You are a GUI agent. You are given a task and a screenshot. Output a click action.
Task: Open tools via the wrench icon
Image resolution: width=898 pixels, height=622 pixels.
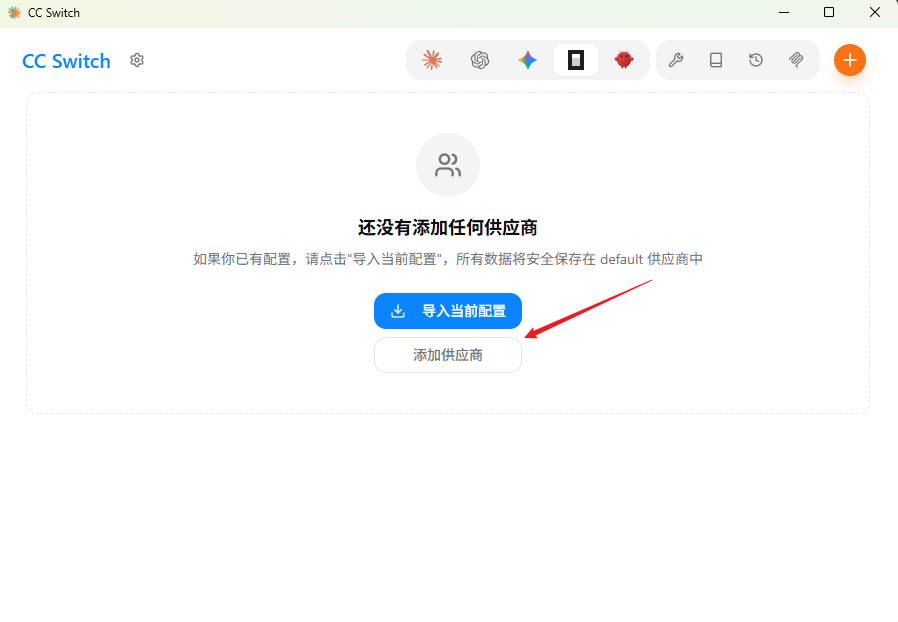[676, 60]
